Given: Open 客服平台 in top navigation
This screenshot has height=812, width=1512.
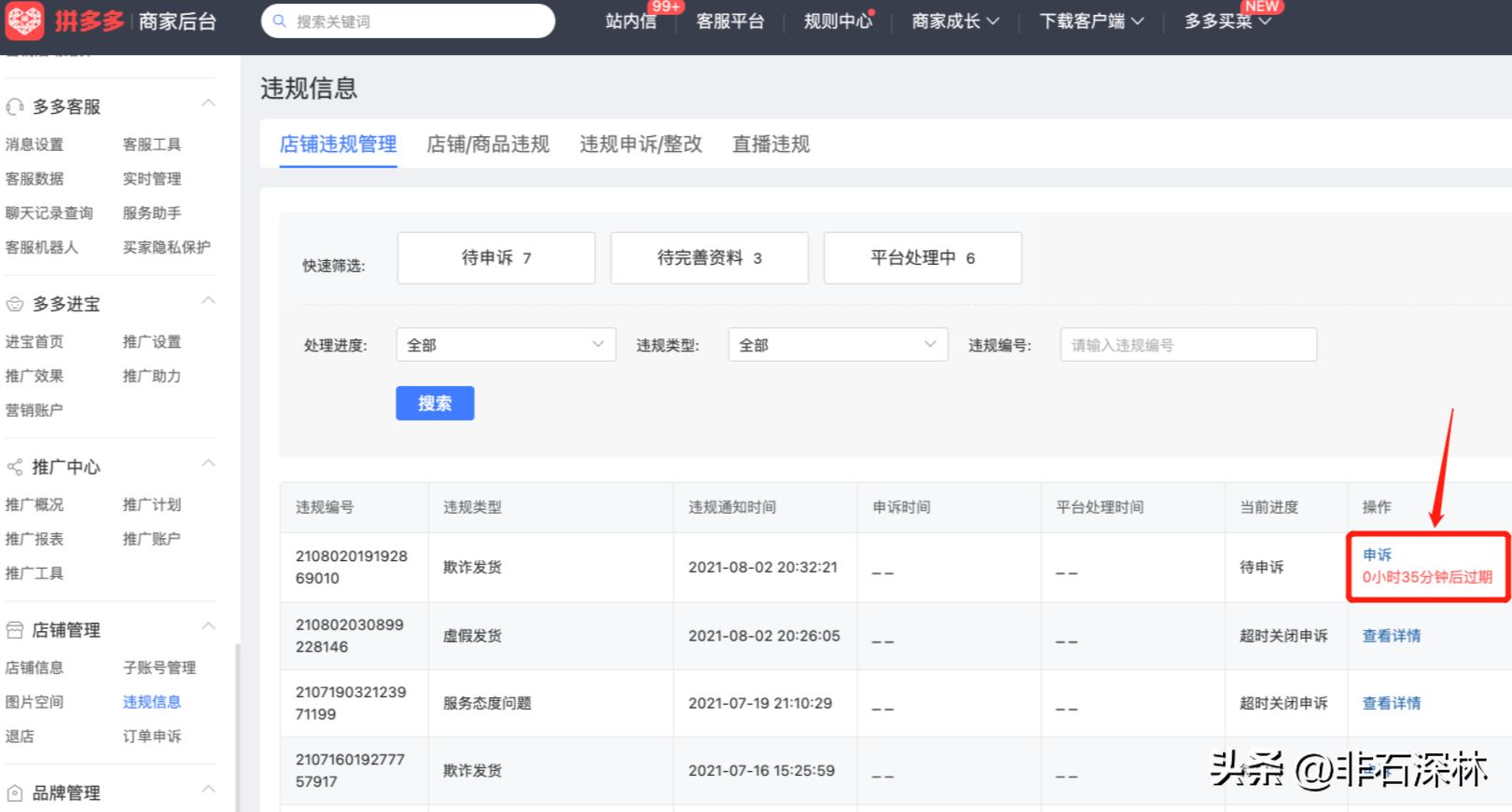Looking at the screenshot, I should [730, 21].
